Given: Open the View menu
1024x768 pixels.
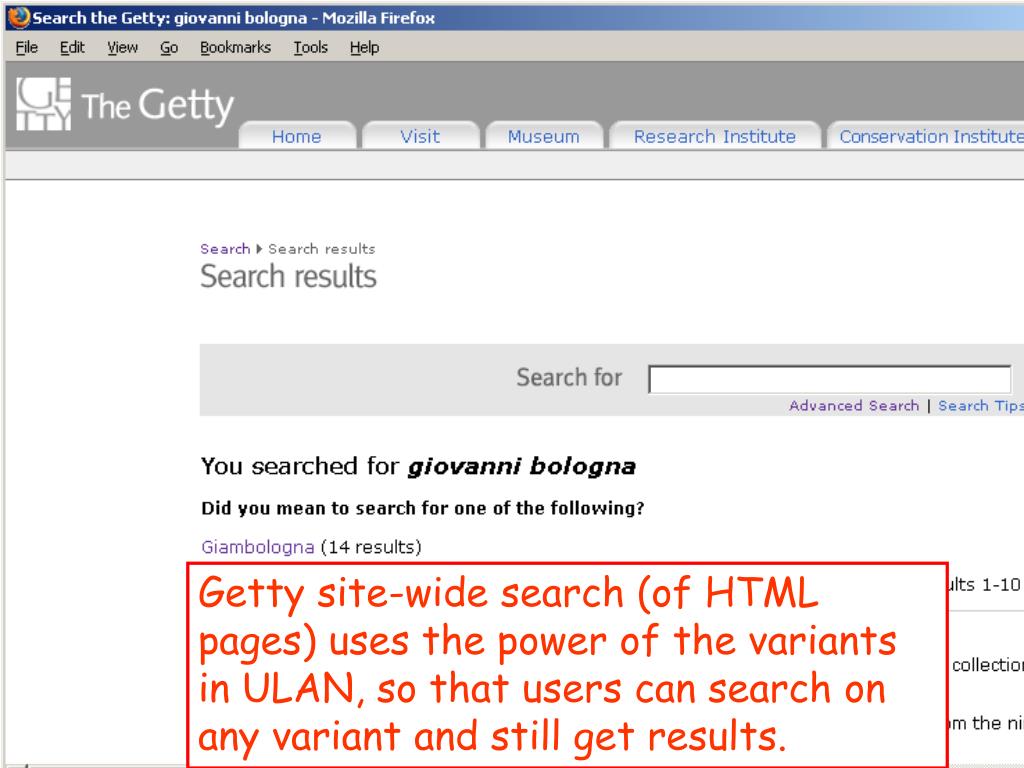Looking at the screenshot, I should click(122, 48).
